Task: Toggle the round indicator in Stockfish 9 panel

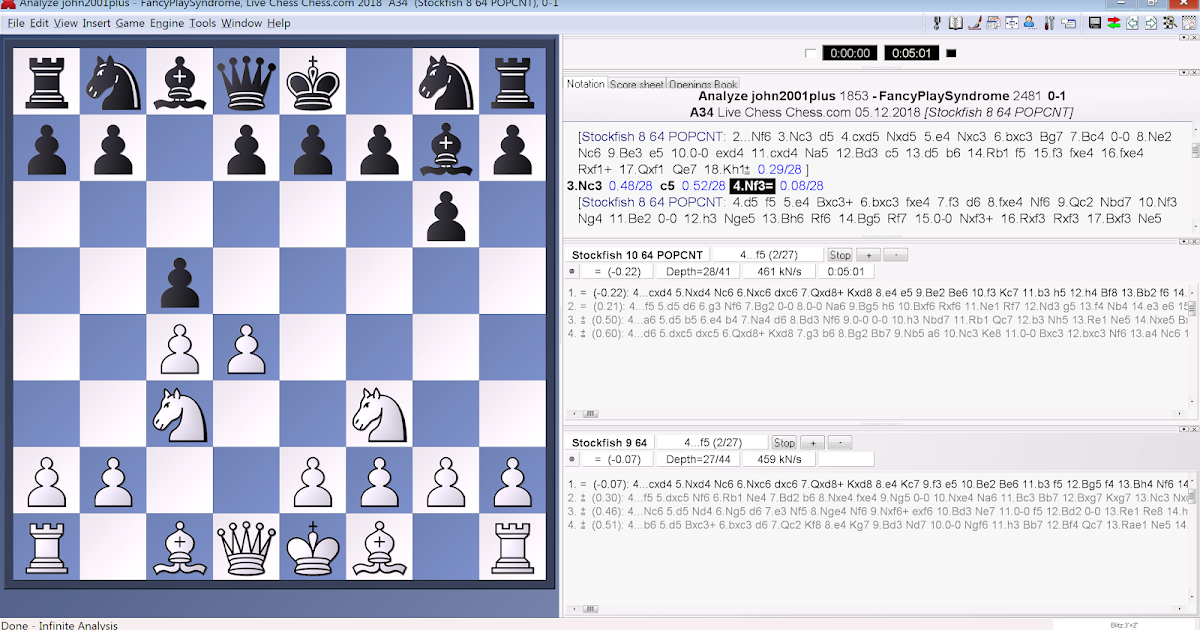Action: pyautogui.click(x=571, y=458)
